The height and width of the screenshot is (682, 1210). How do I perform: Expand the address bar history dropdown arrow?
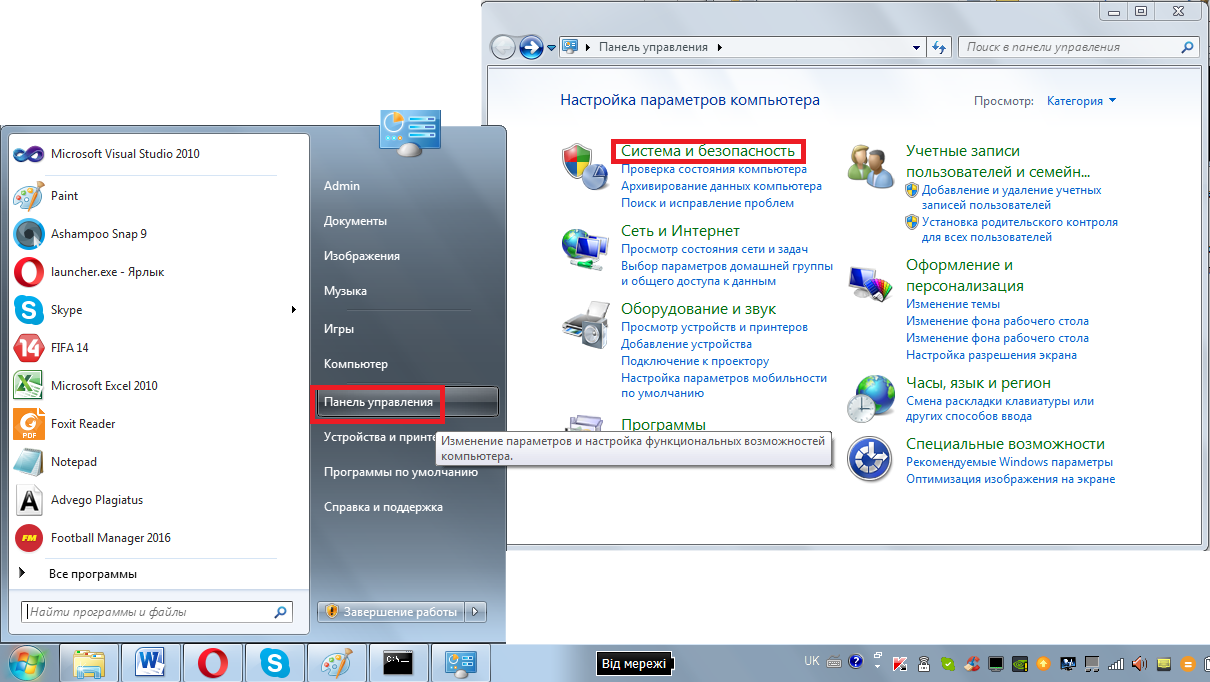point(916,47)
